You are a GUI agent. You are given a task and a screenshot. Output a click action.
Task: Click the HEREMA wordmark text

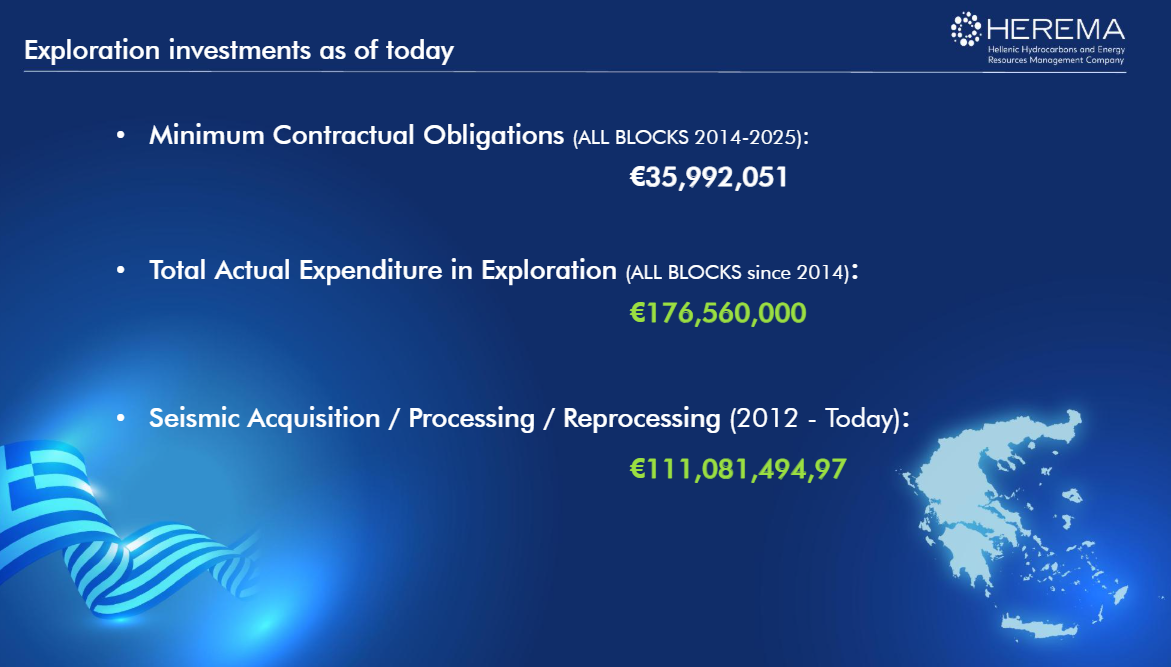coord(1056,28)
